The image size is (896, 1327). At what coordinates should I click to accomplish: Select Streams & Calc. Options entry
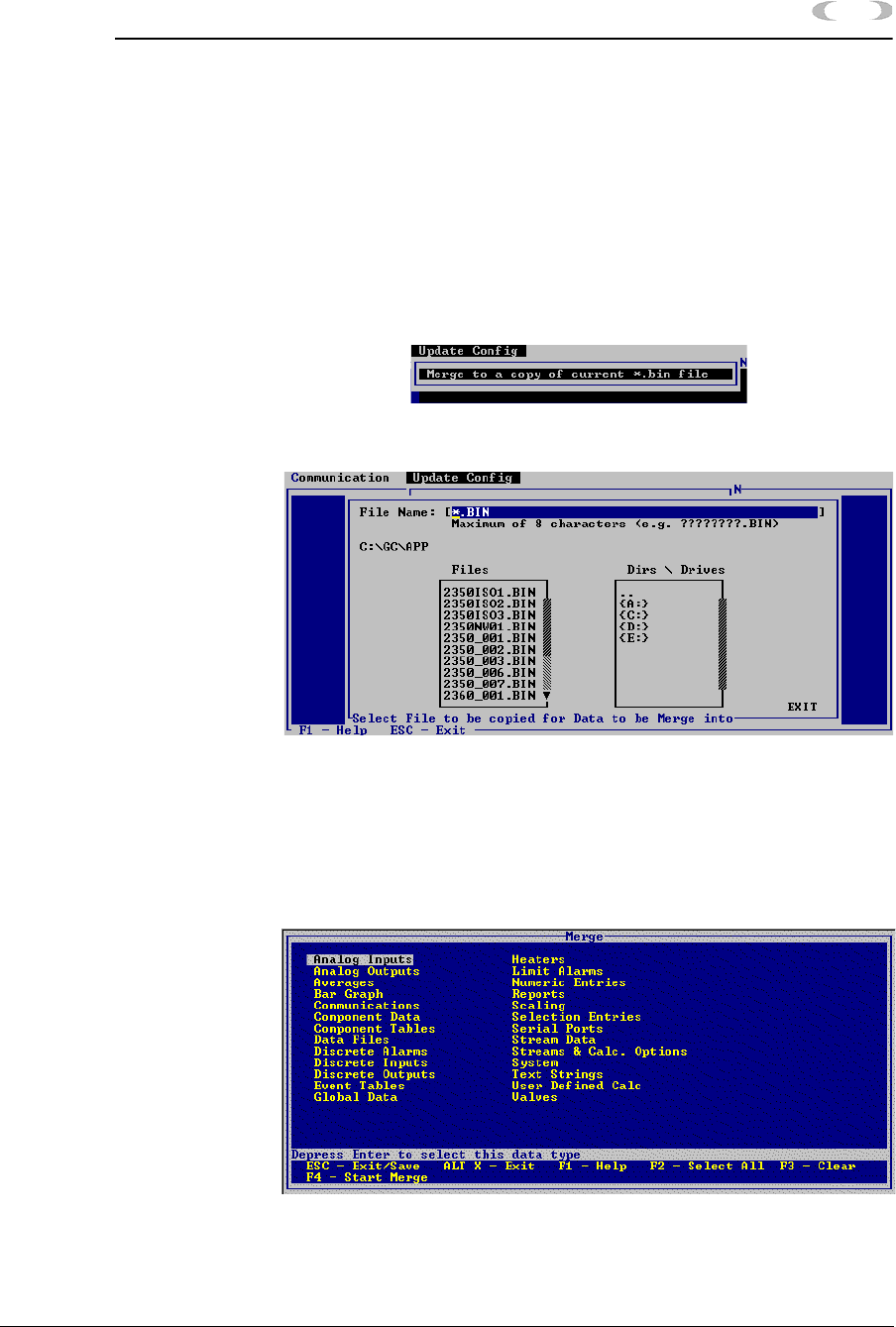[599, 1051]
